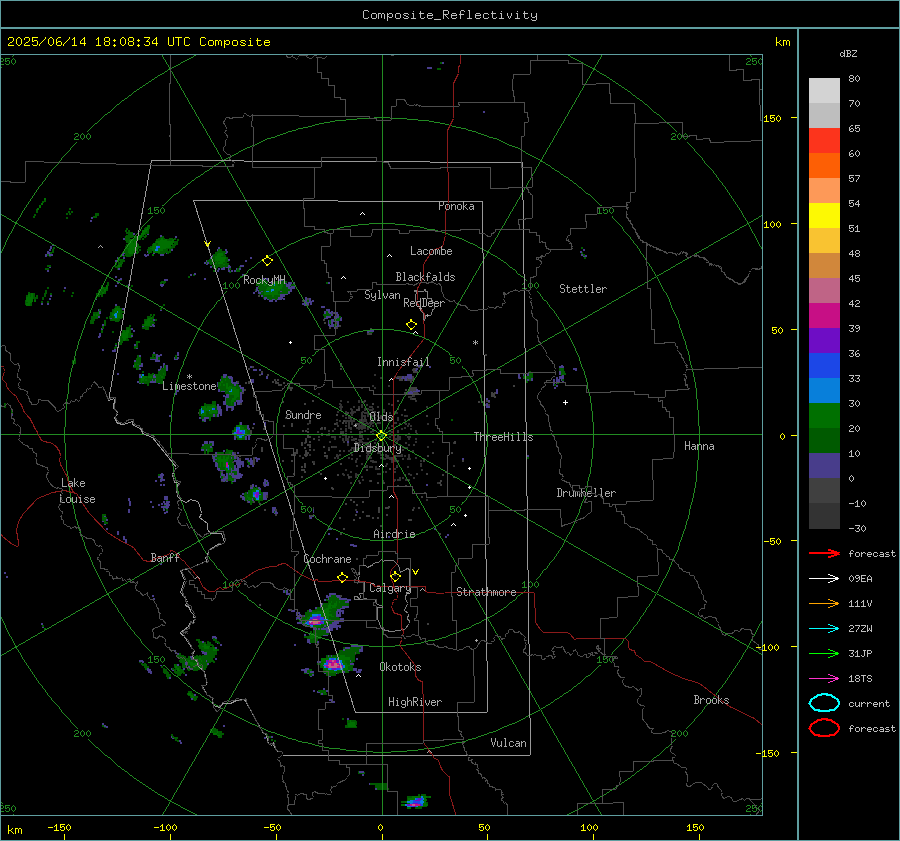Image resolution: width=900 pixels, height=841 pixels.
Task: Select the Sundre town label
Action: (303, 414)
